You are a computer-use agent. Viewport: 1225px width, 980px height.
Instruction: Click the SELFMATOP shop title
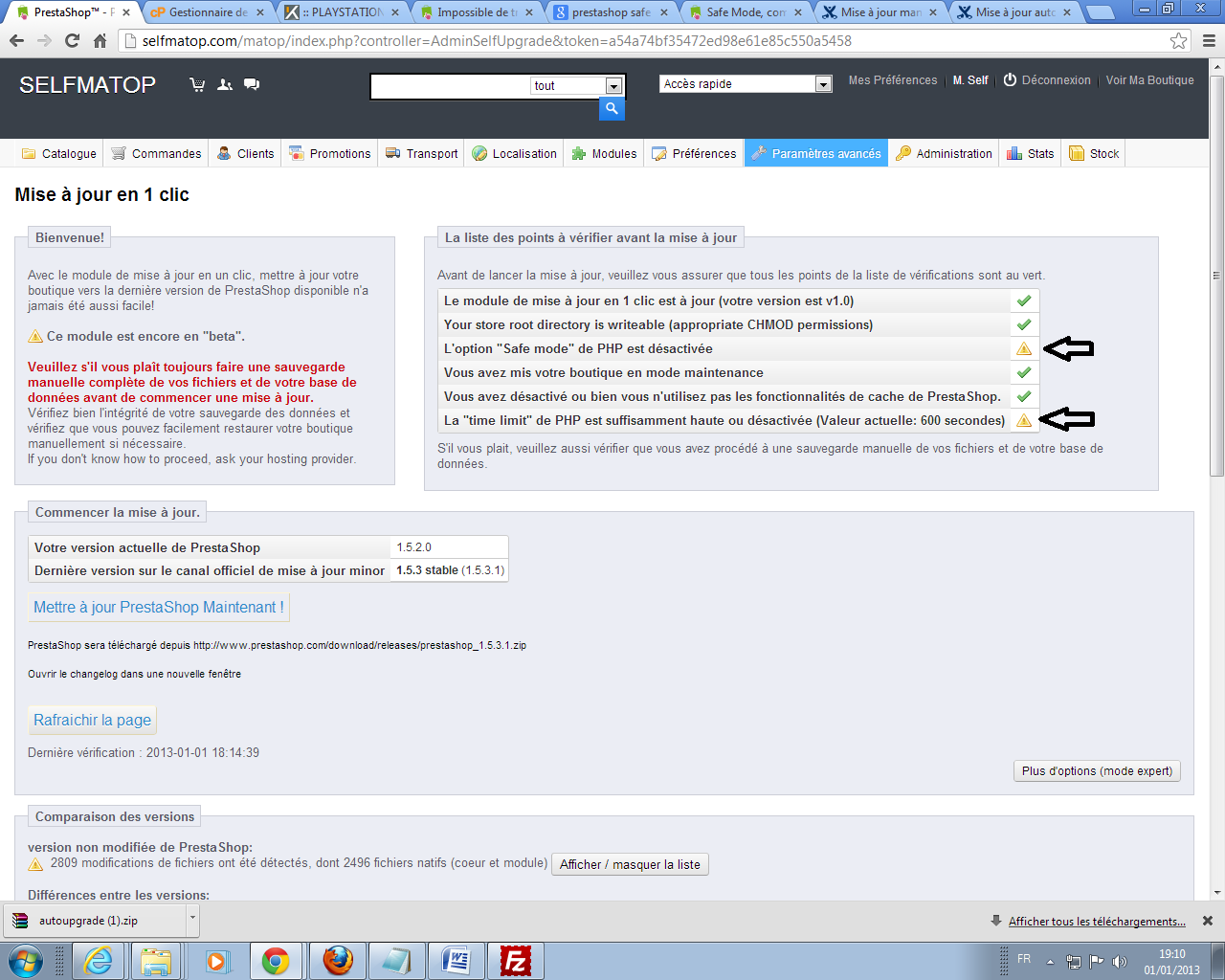(87, 84)
